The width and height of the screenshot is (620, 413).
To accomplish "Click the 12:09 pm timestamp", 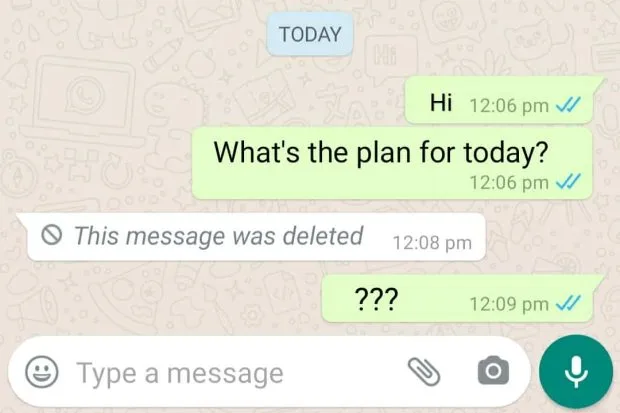I will click(x=509, y=304).
